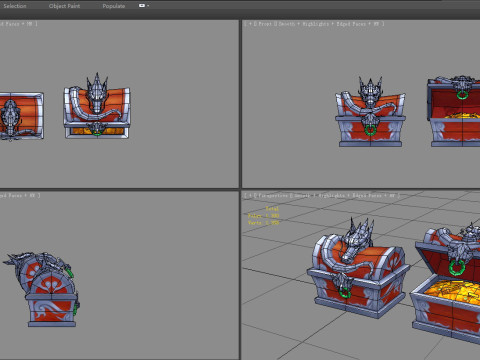Open the Selection ribbon tab

pos(15,6)
